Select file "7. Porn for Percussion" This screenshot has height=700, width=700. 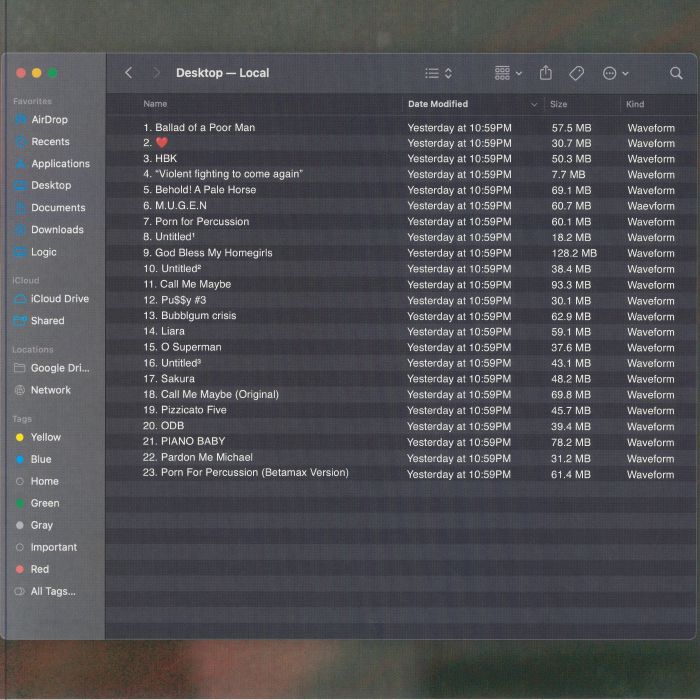(196, 221)
